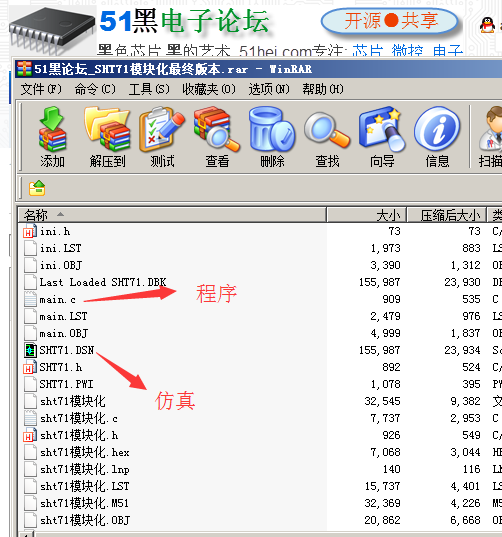Open the 向导 (Wizard) toolbar icon
Image resolution: width=502 pixels, height=537 pixels.
382,137
